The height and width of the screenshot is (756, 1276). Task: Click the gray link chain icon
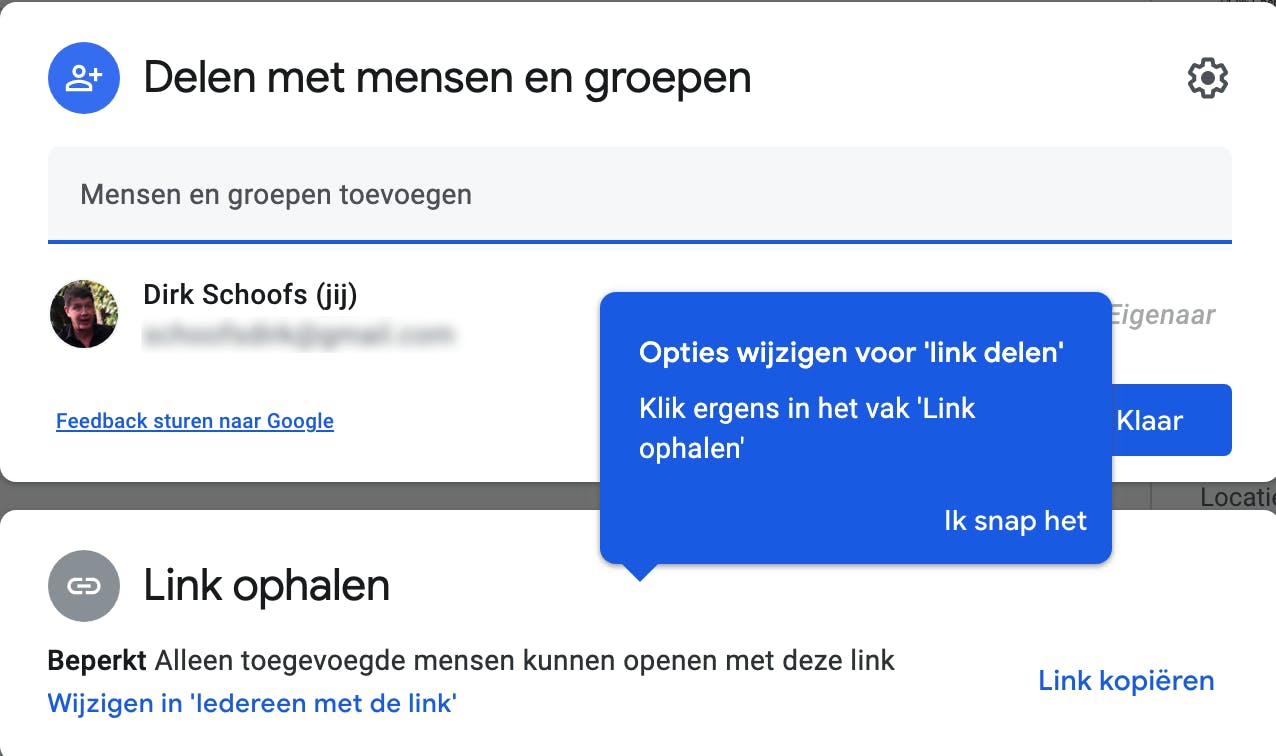click(84, 586)
